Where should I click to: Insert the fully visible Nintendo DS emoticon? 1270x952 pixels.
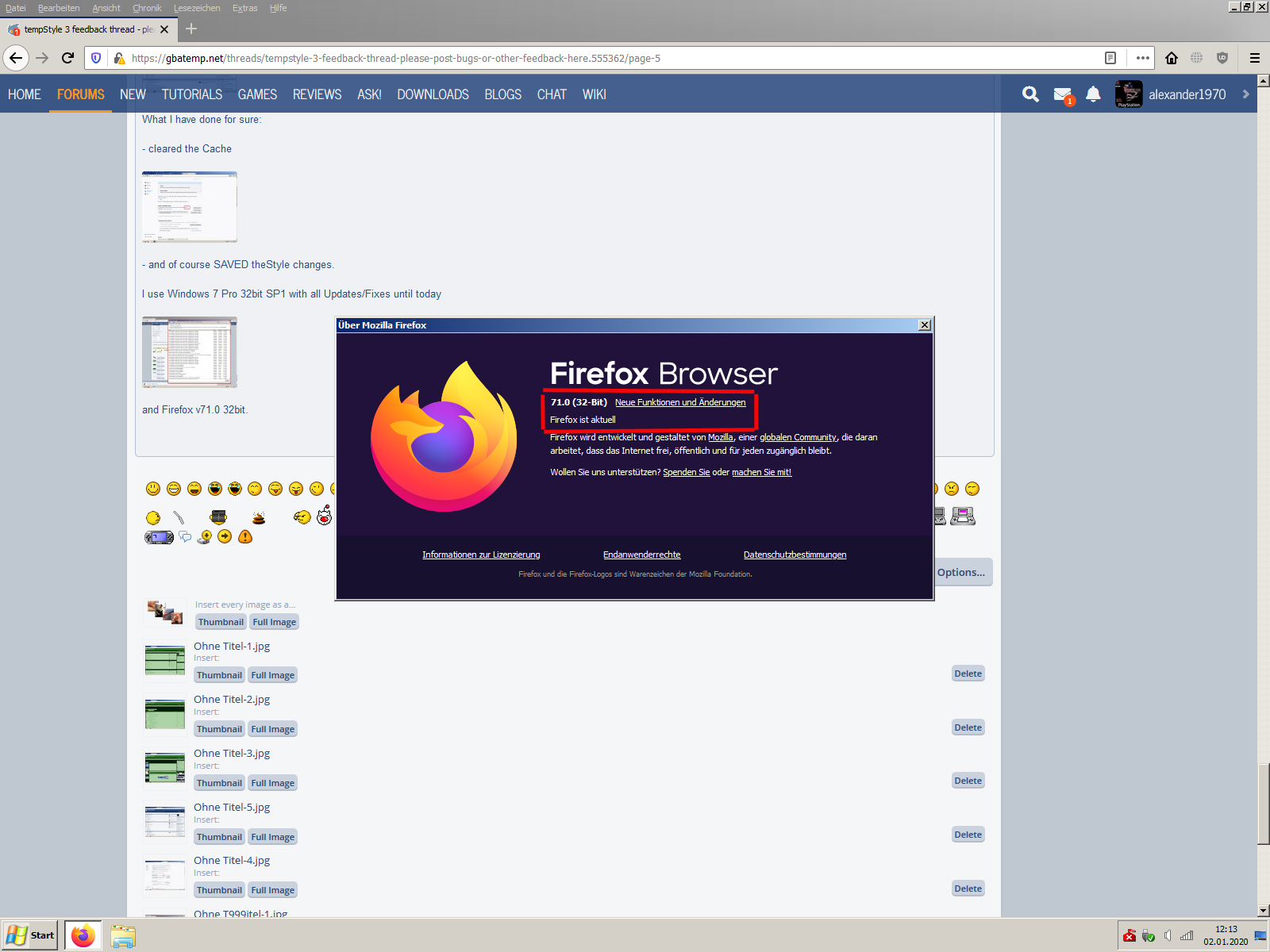coord(963,516)
